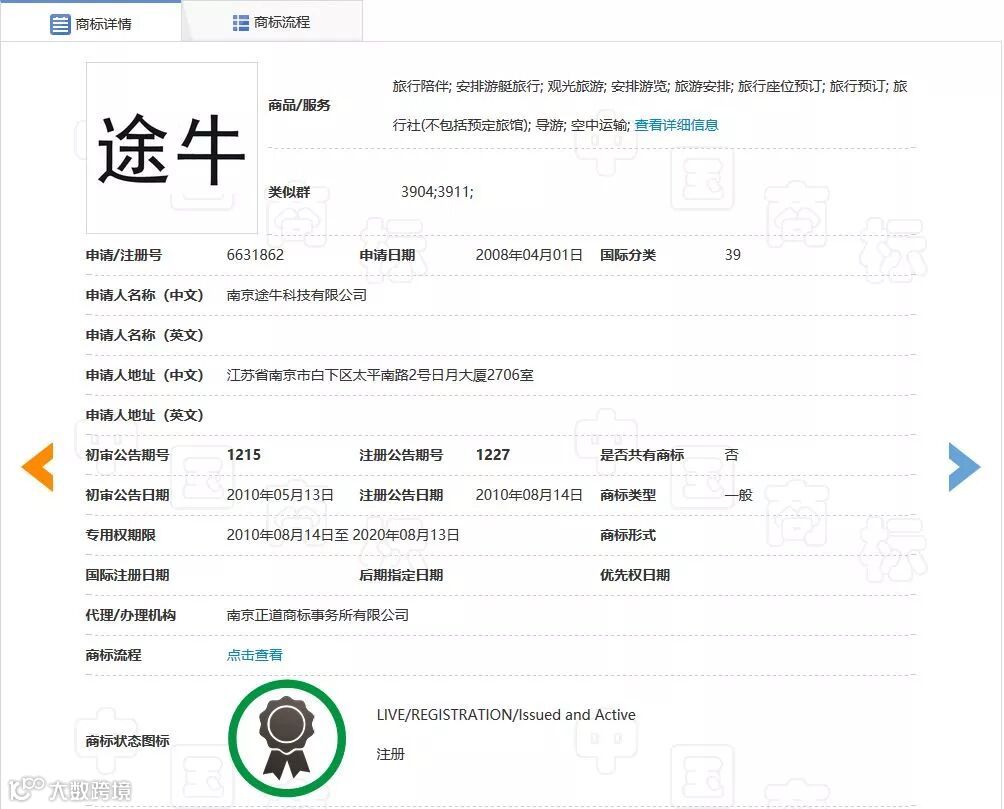Image resolution: width=1004 pixels, height=809 pixels.
Task: Select registration announcement date 2010年08月14日
Action: point(529,495)
